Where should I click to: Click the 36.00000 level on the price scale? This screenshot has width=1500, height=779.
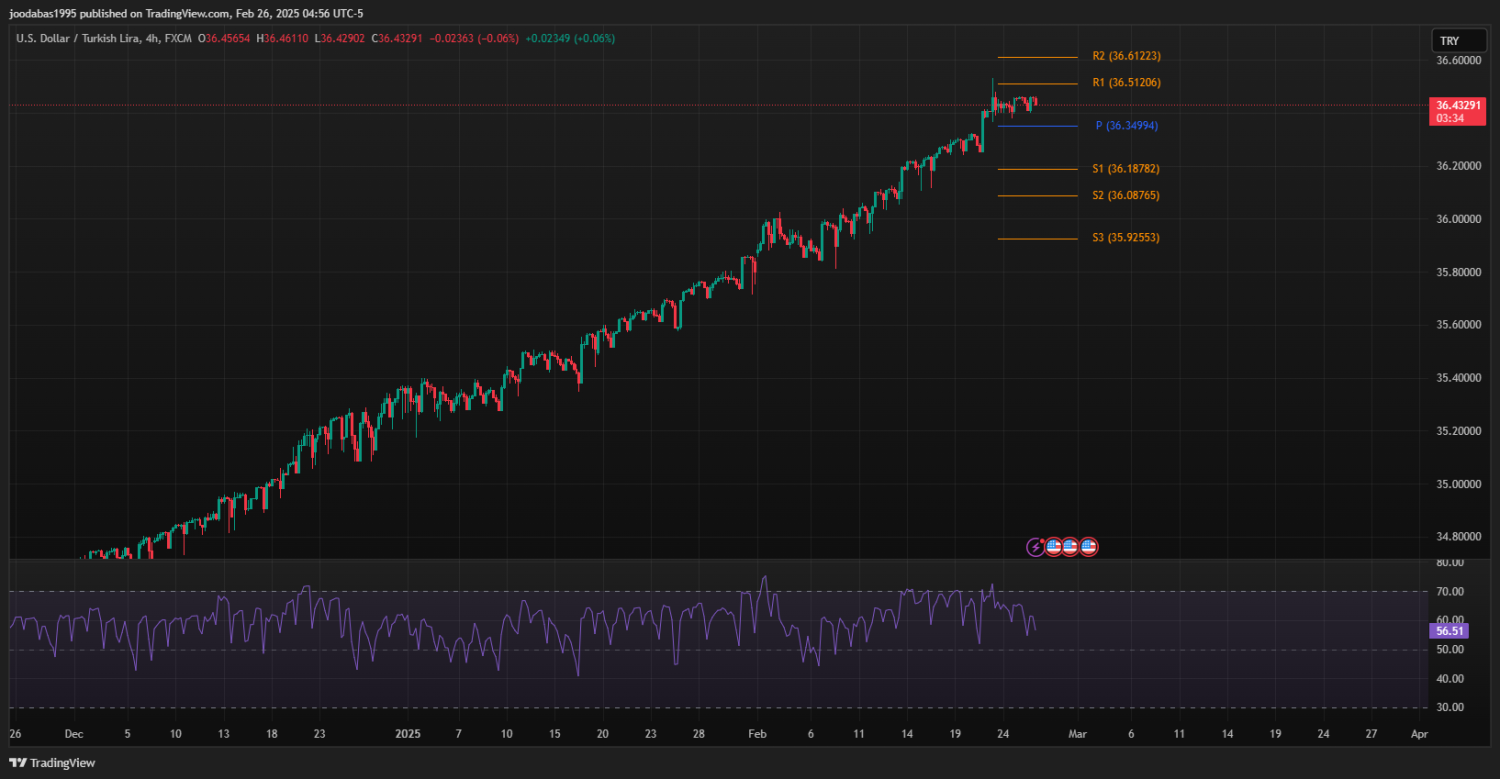[1457, 219]
